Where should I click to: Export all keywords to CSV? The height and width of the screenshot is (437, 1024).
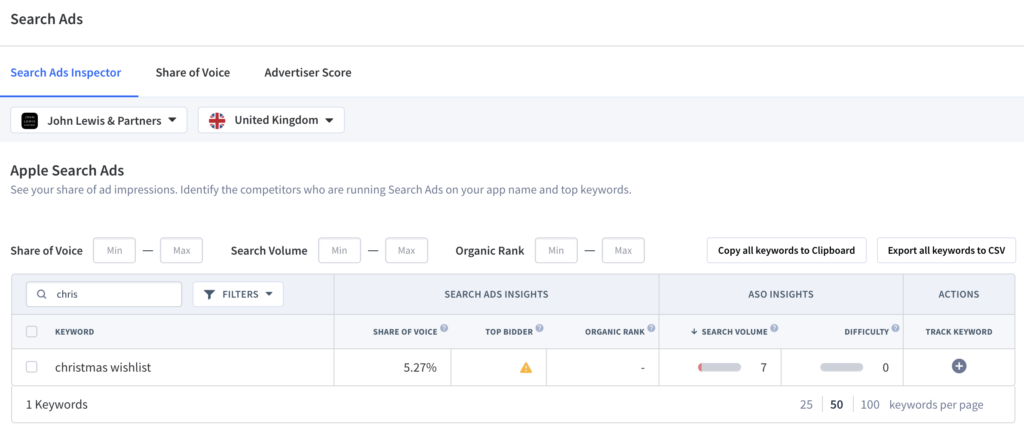pyautogui.click(x=946, y=250)
